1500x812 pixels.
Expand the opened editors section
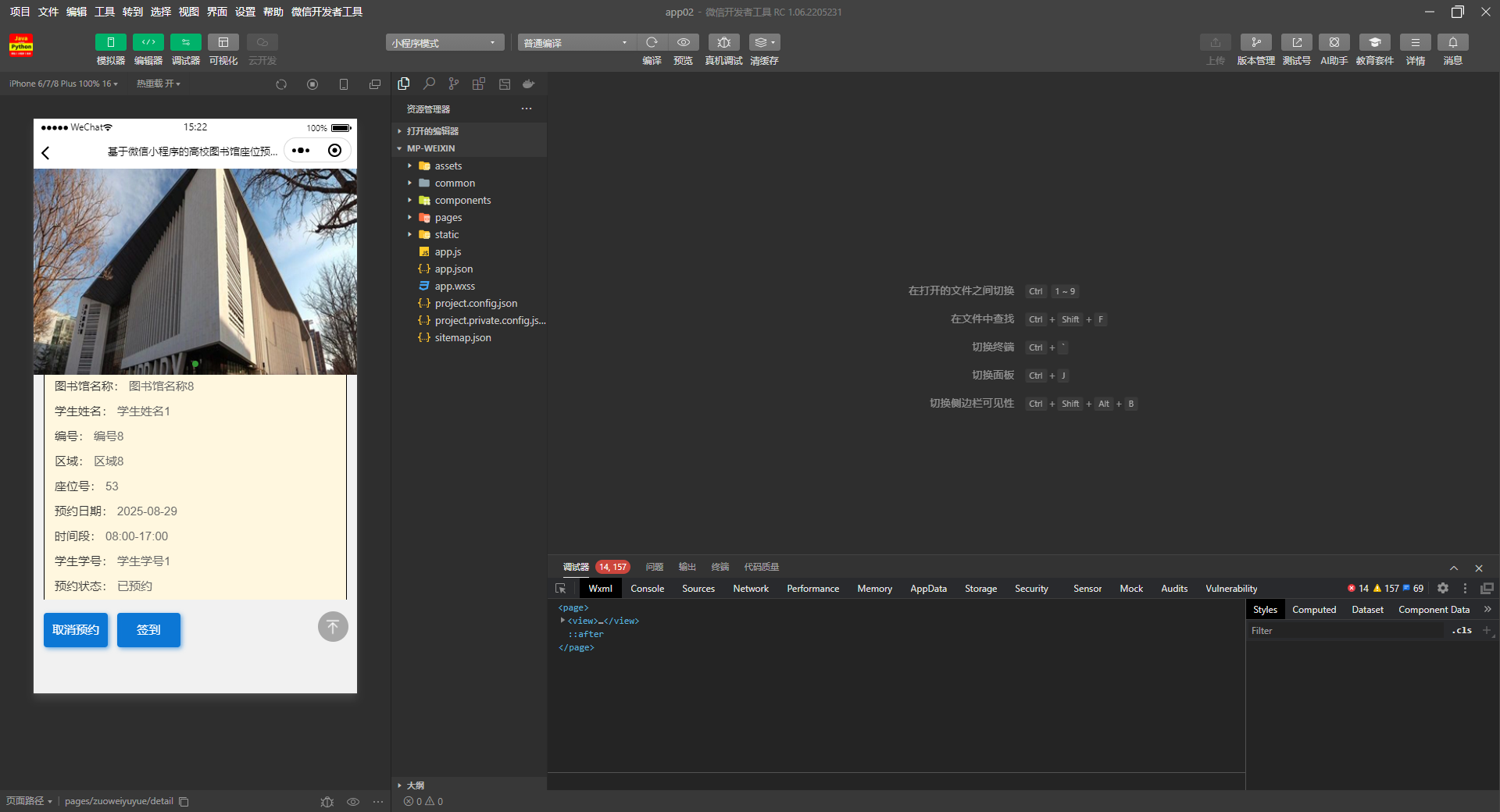pos(469,131)
